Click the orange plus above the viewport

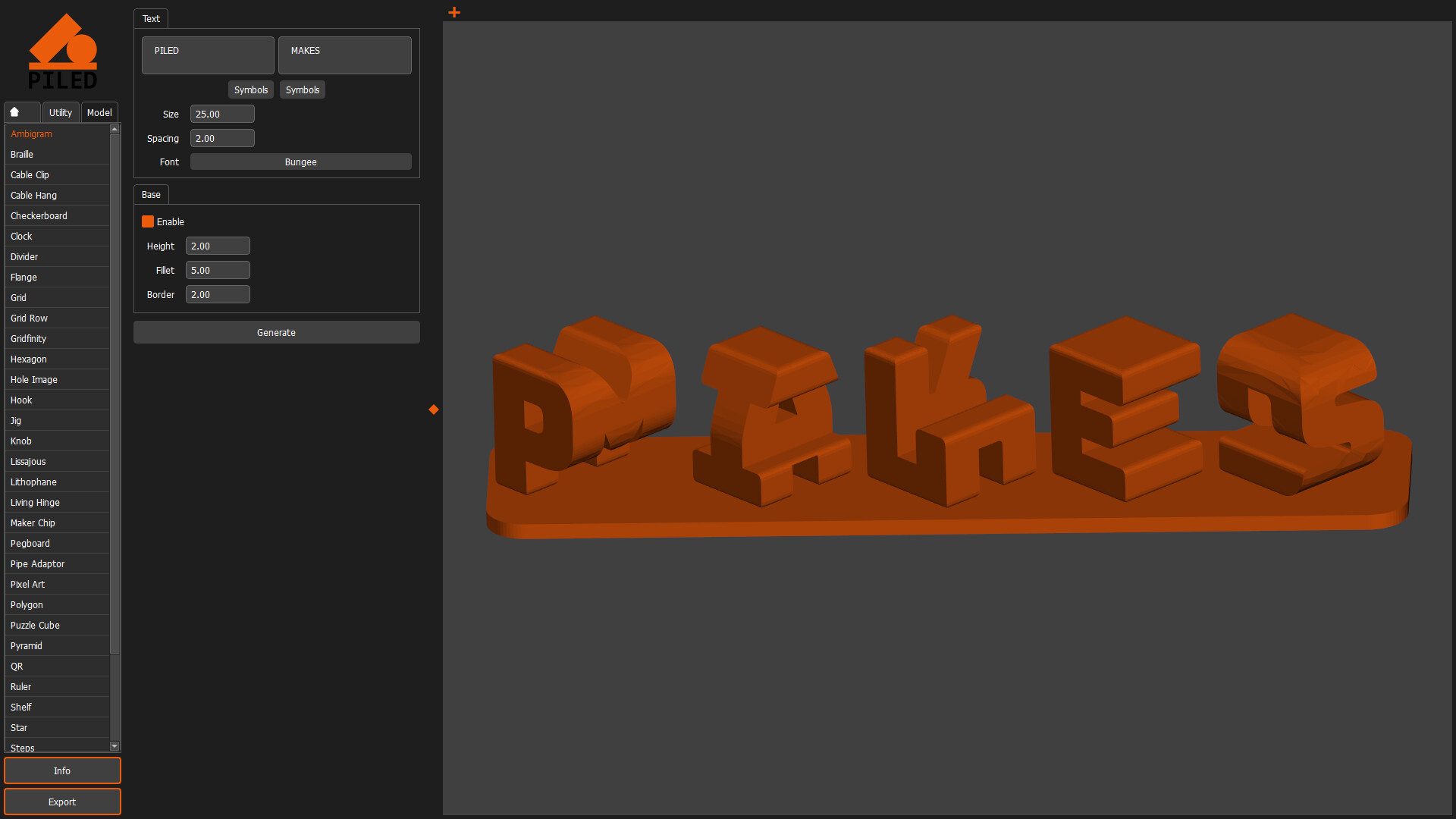coord(453,12)
